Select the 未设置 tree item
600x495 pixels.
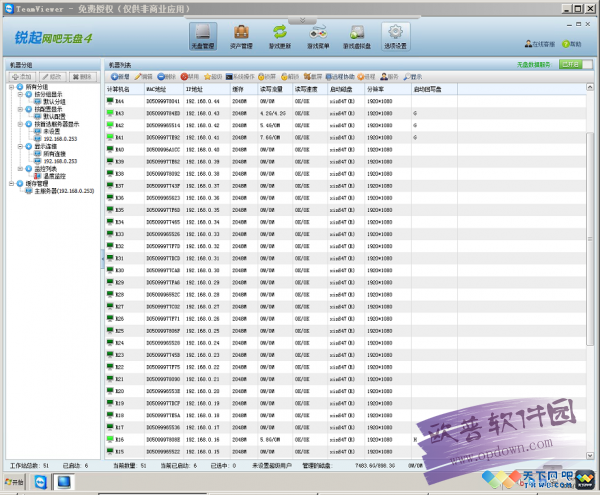52,132
